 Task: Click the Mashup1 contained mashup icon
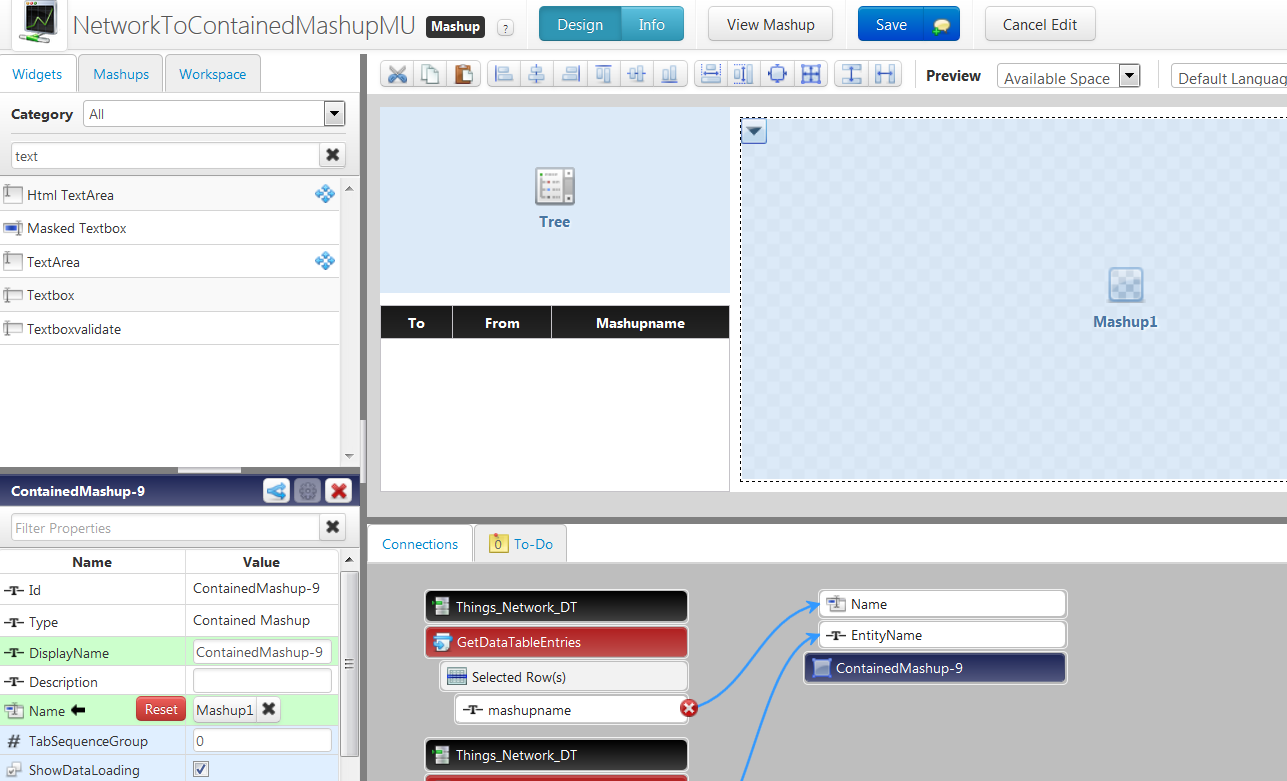(x=1125, y=286)
